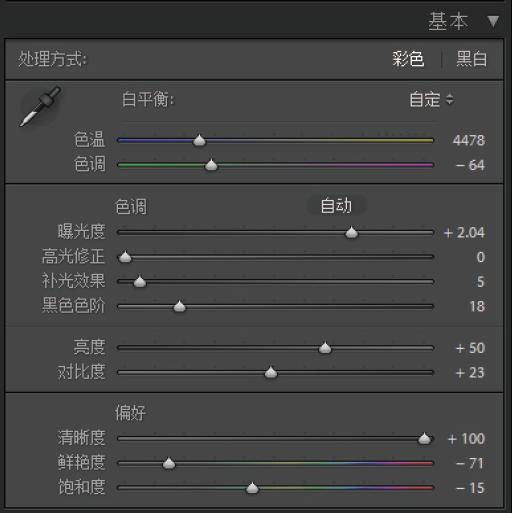
Task: Collapse the 基本 panel triangle
Action: tap(493, 21)
